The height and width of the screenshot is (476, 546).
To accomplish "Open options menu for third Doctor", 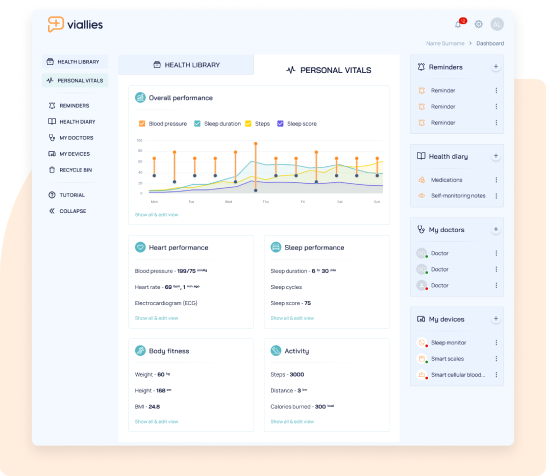I will tap(496, 285).
